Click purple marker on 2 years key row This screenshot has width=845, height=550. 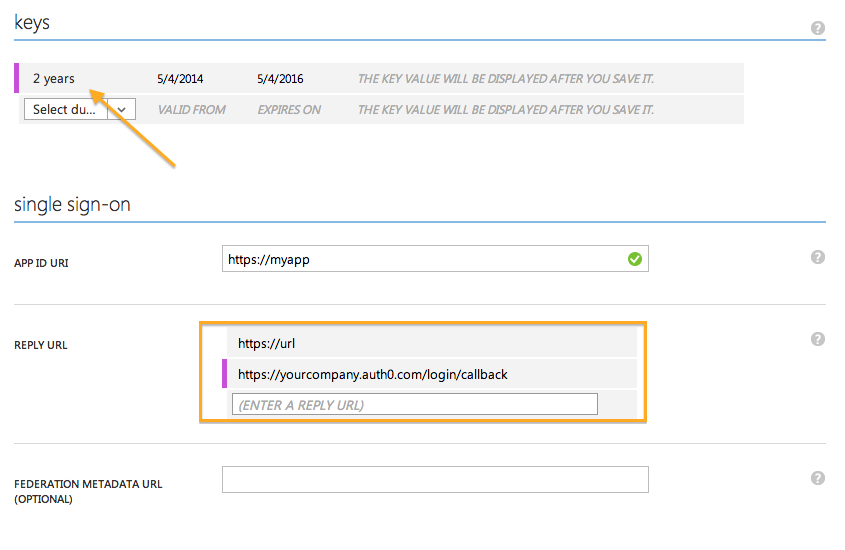(x=16, y=78)
